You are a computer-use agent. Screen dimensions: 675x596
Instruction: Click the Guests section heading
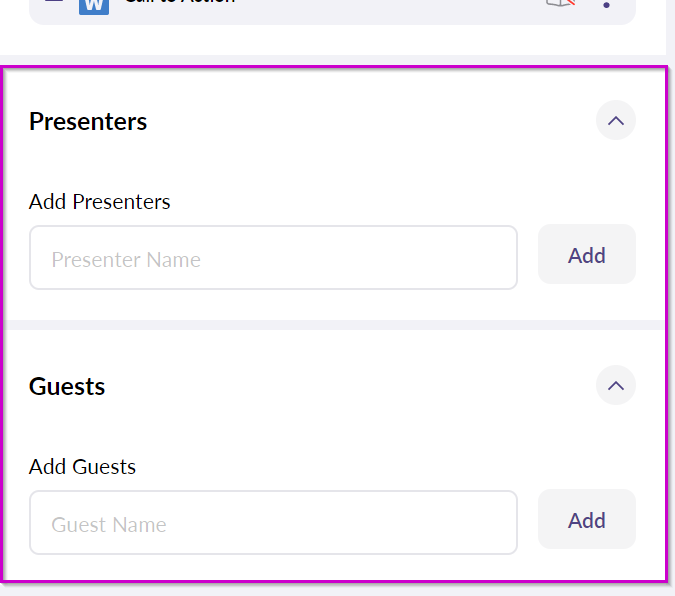tap(67, 386)
